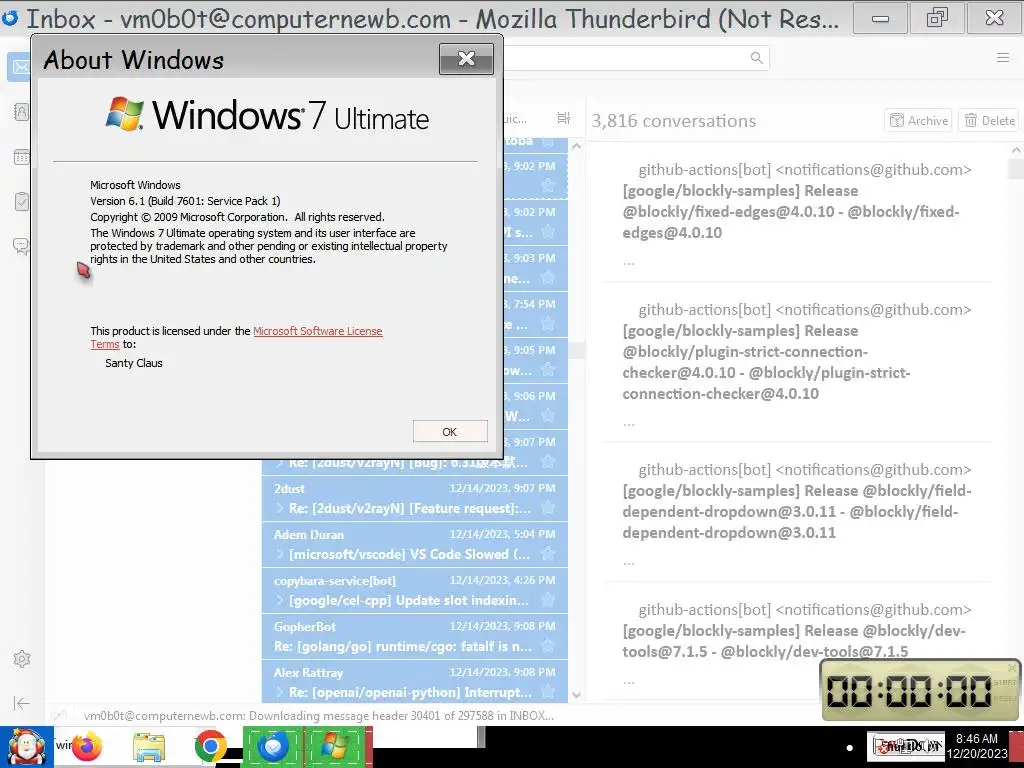The image size is (1024, 768).
Task: Click OK in About Windows dialog
Action: pyautogui.click(x=450, y=432)
